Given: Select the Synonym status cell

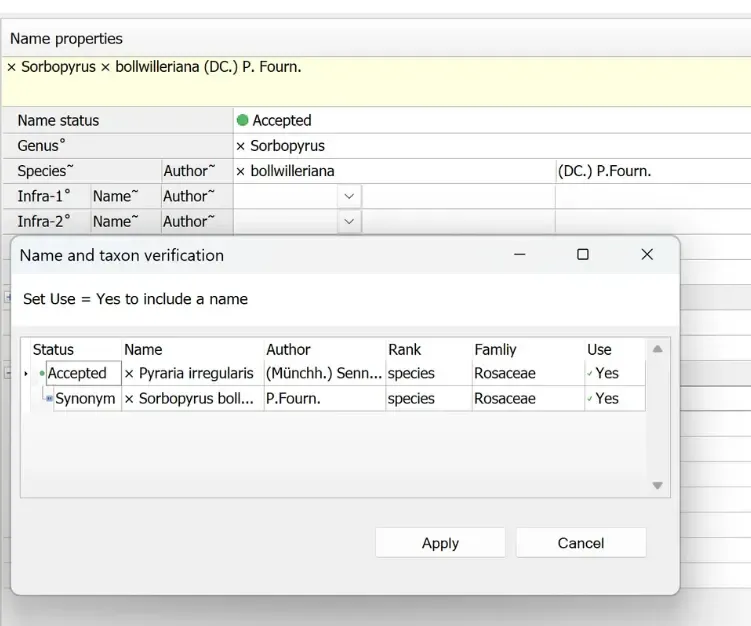Looking at the screenshot, I should tap(85, 398).
